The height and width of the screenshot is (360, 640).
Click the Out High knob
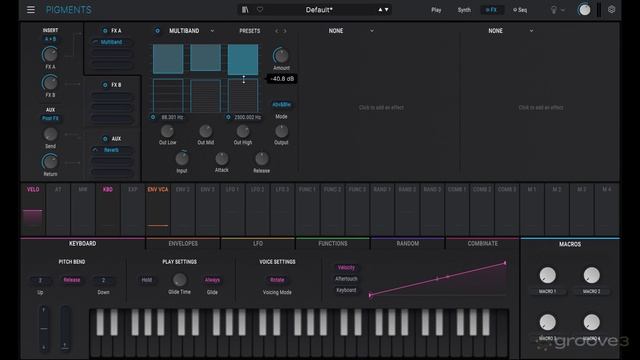(x=243, y=131)
